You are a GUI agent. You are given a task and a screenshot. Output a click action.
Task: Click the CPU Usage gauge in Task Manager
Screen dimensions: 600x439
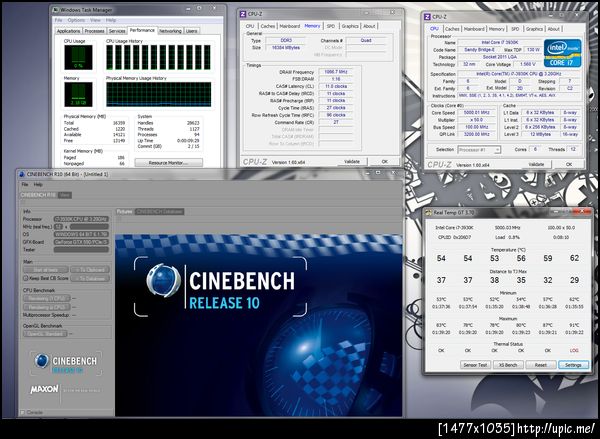point(78,57)
